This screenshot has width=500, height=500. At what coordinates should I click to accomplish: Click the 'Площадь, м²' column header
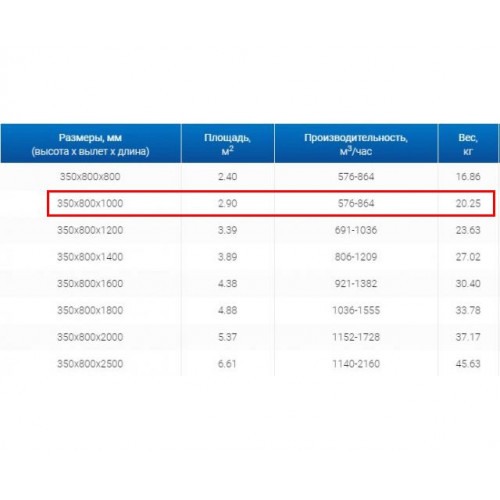click(x=228, y=144)
